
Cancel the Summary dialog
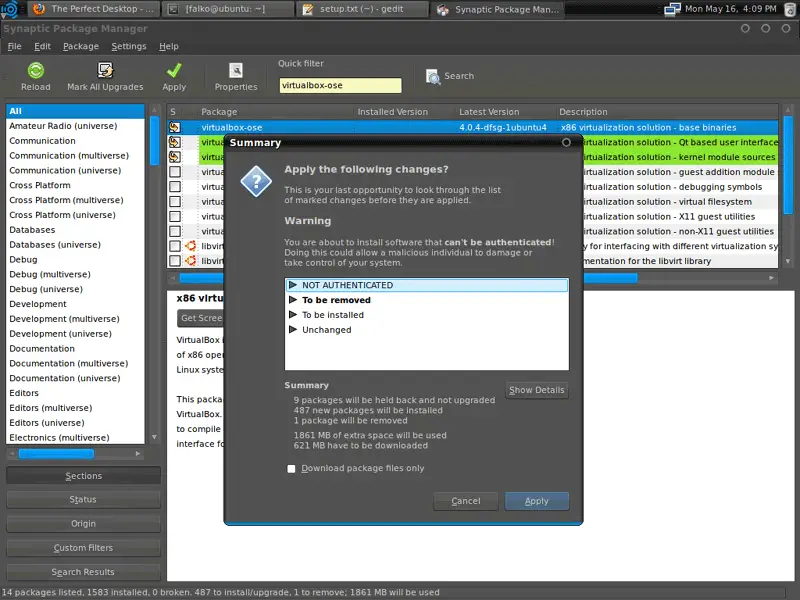click(x=466, y=501)
